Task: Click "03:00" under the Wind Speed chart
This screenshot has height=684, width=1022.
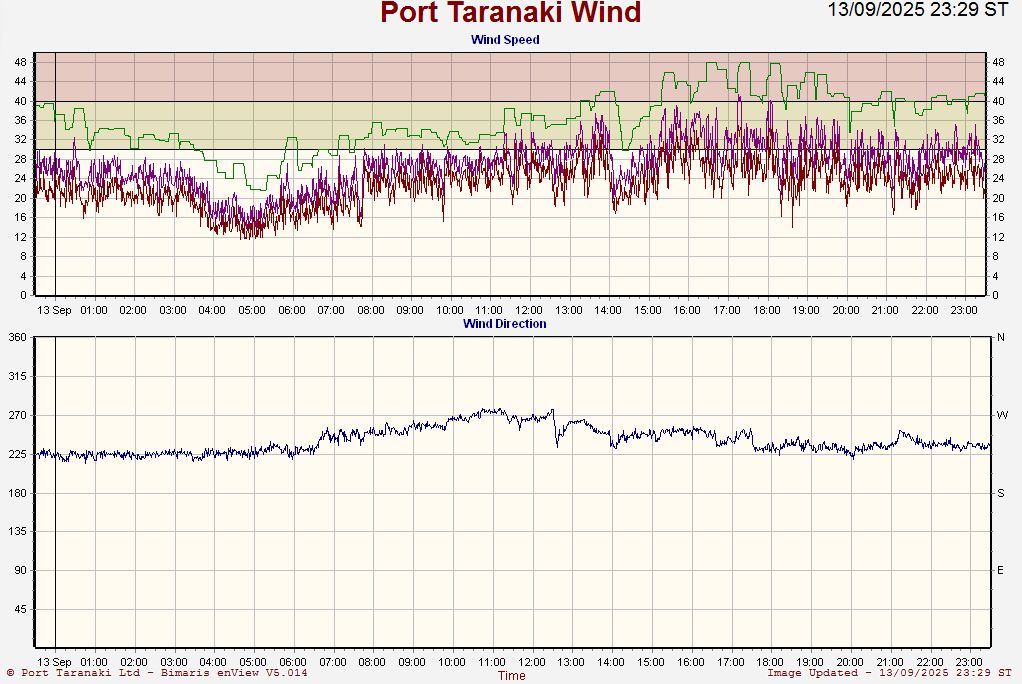Action: coord(173,310)
